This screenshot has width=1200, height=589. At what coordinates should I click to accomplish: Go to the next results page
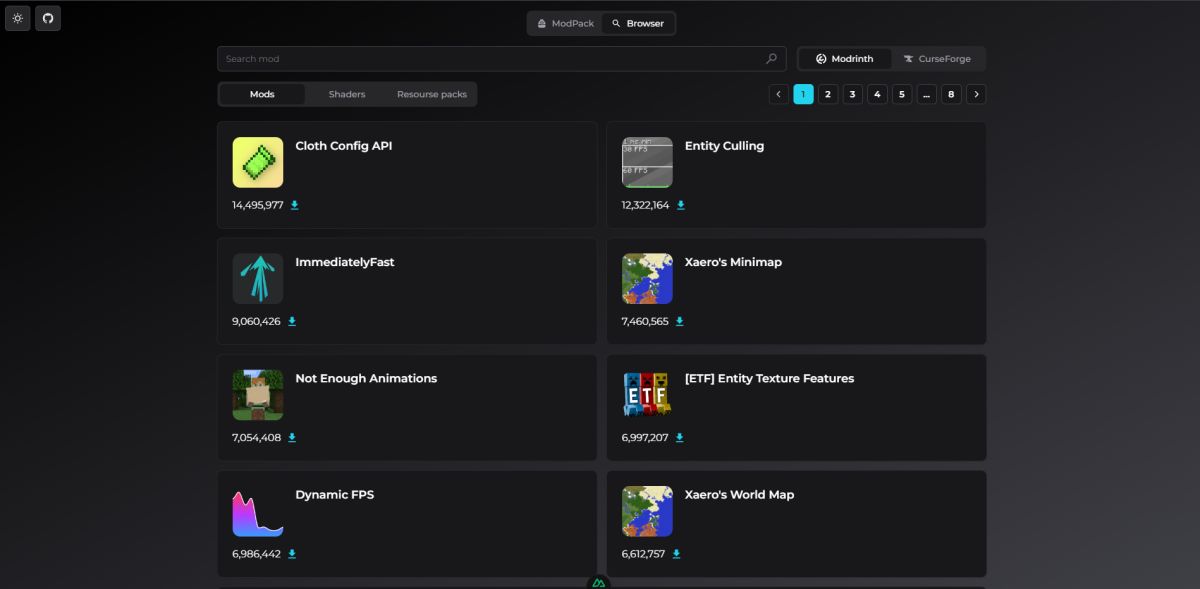coord(977,94)
